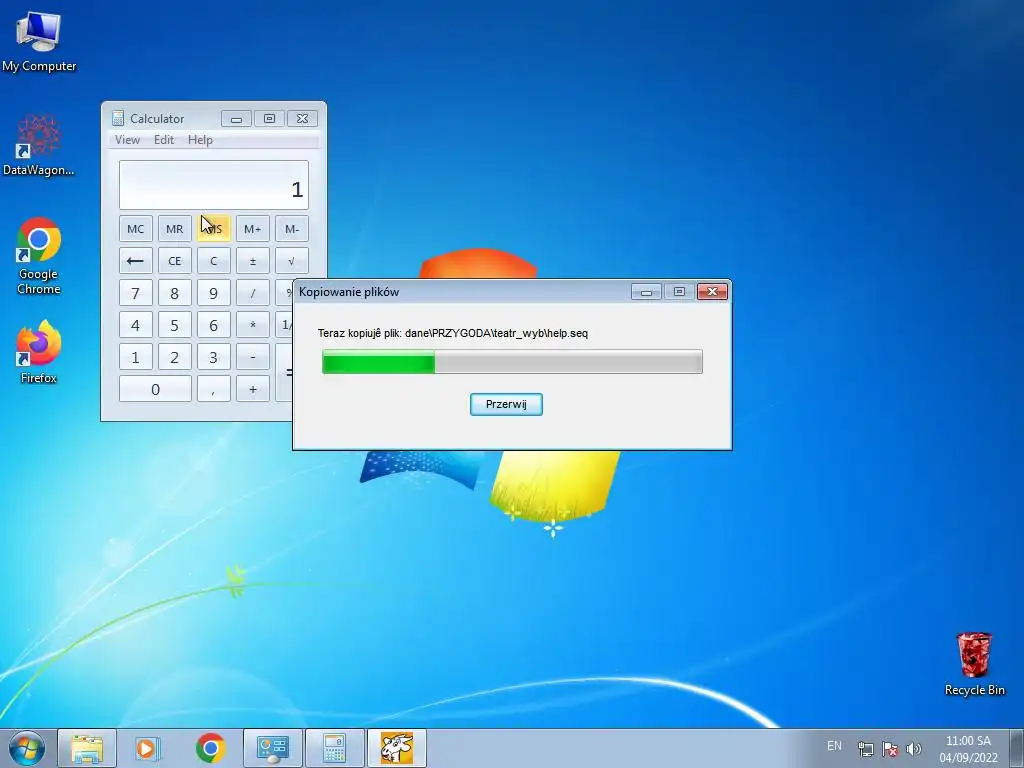Close the Kopiowanie plików dialog
Screen dimensions: 1024x768
click(712, 291)
